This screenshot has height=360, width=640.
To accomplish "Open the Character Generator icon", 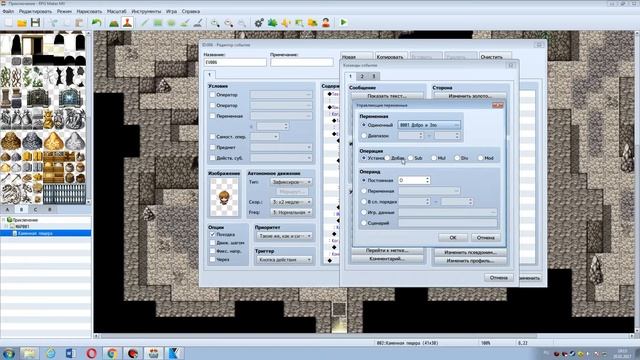I will tap(326, 23).
